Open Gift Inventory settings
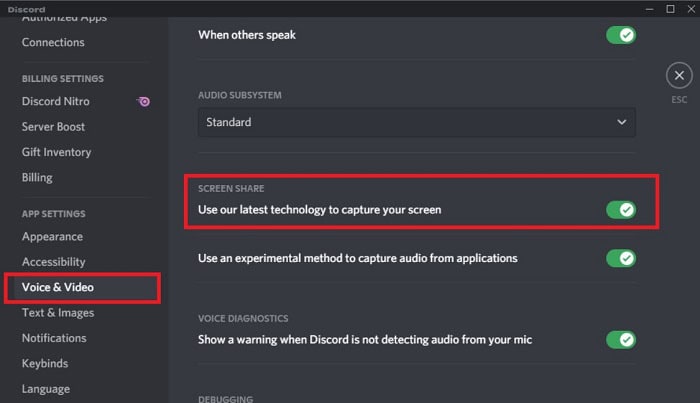 (x=56, y=152)
